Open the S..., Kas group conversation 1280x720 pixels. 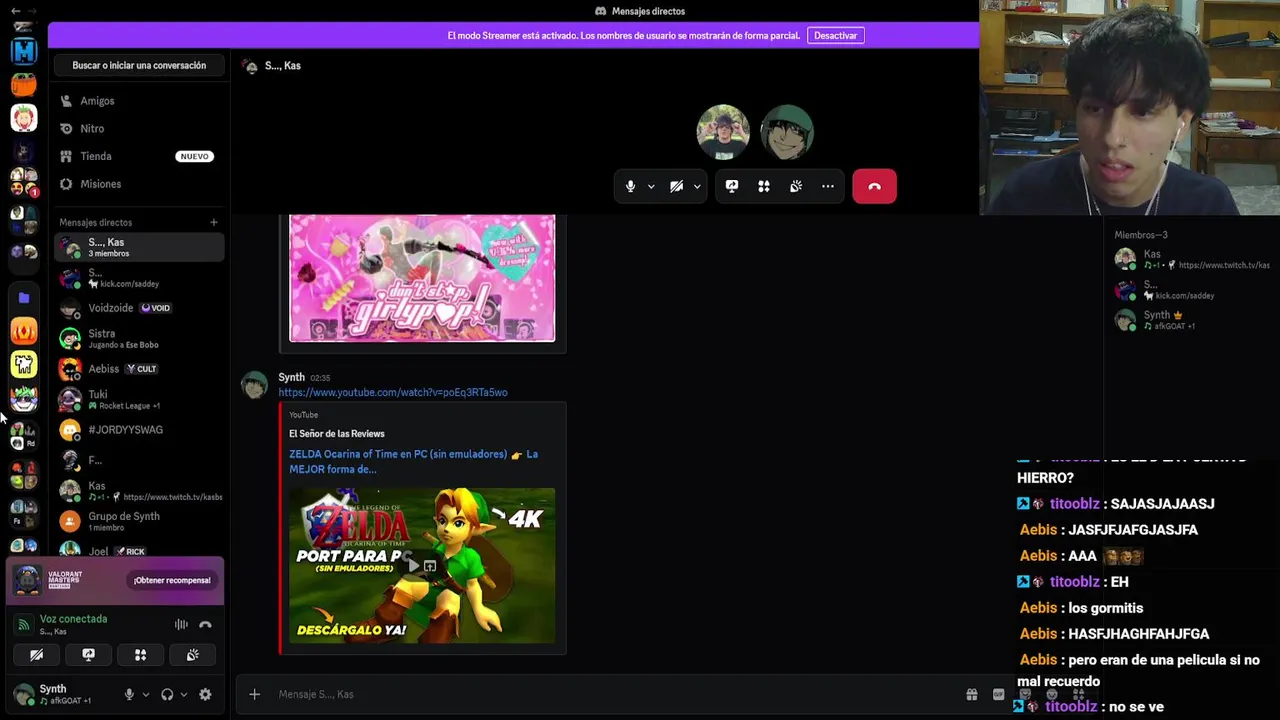pos(139,247)
